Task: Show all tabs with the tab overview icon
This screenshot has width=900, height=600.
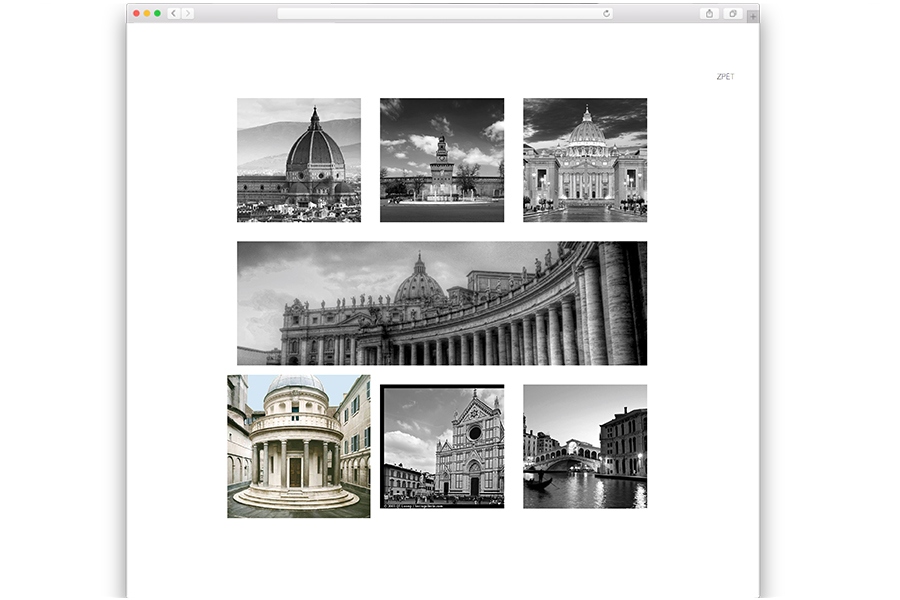Action: pyautogui.click(x=733, y=13)
